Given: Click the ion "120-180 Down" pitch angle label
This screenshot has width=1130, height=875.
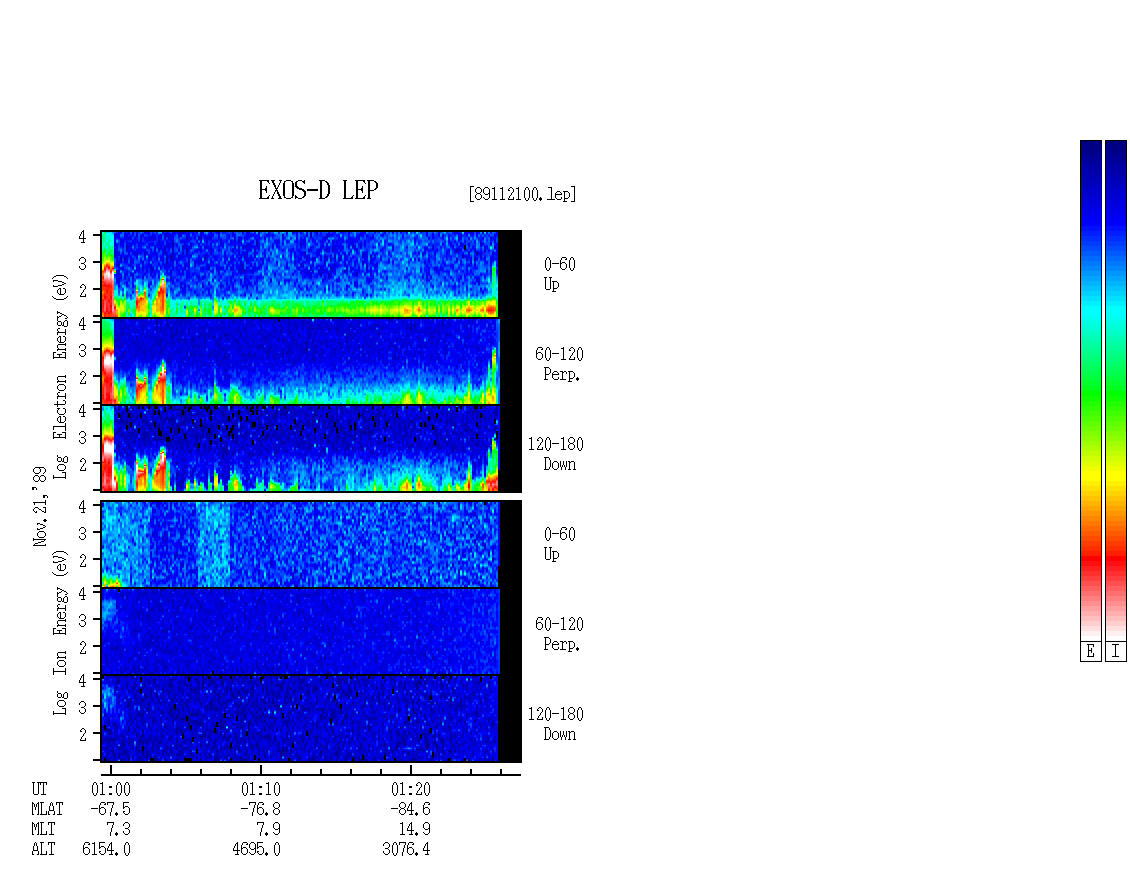Looking at the screenshot, I should [556, 725].
